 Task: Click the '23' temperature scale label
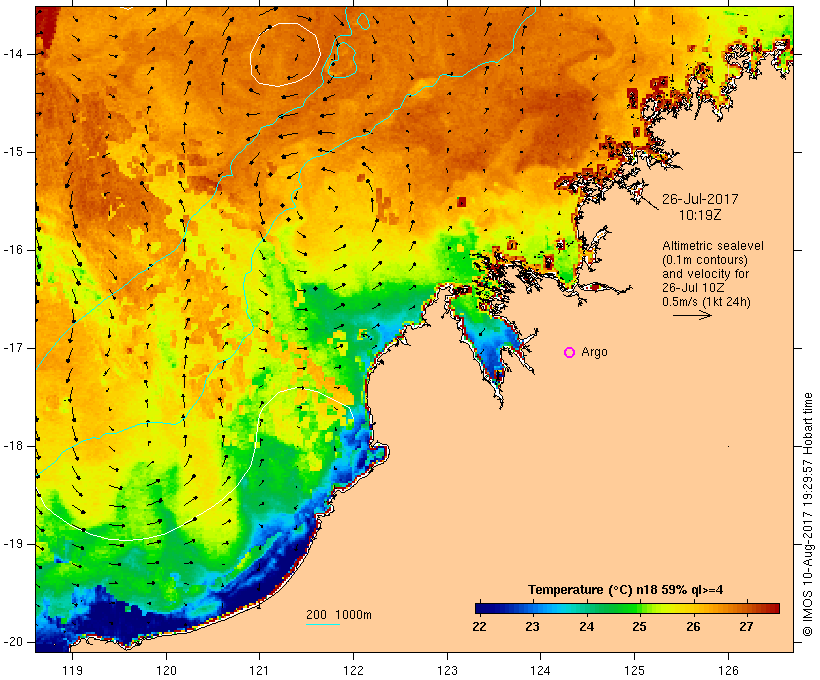[x=532, y=627]
